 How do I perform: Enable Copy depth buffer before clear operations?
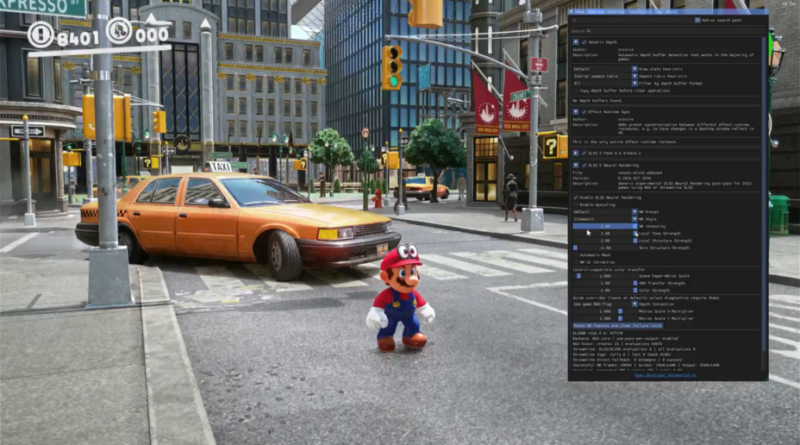(576, 90)
